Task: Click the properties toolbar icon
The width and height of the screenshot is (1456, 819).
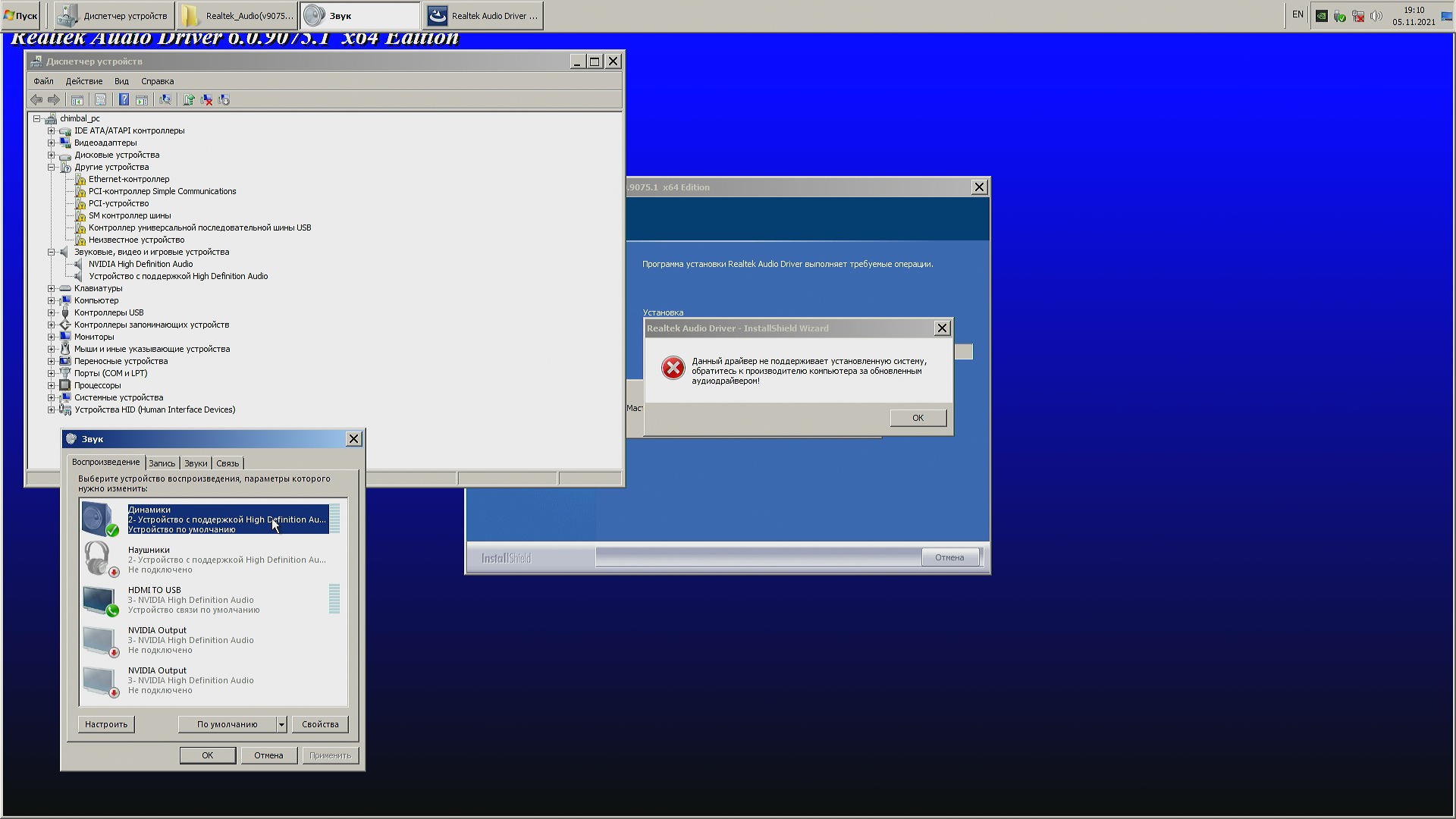Action: click(100, 99)
